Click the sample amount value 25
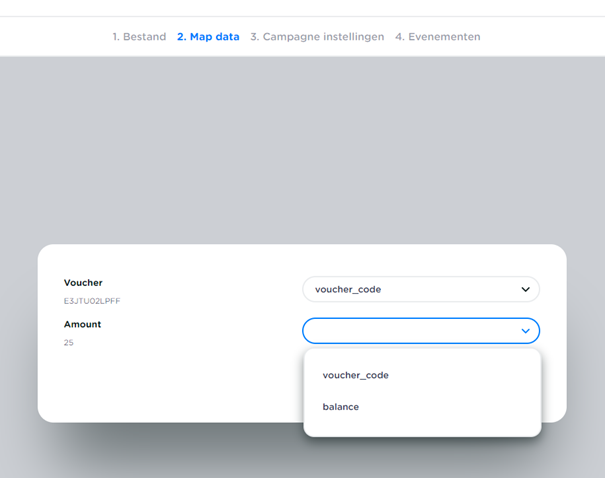605x478 pixels. pos(69,343)
